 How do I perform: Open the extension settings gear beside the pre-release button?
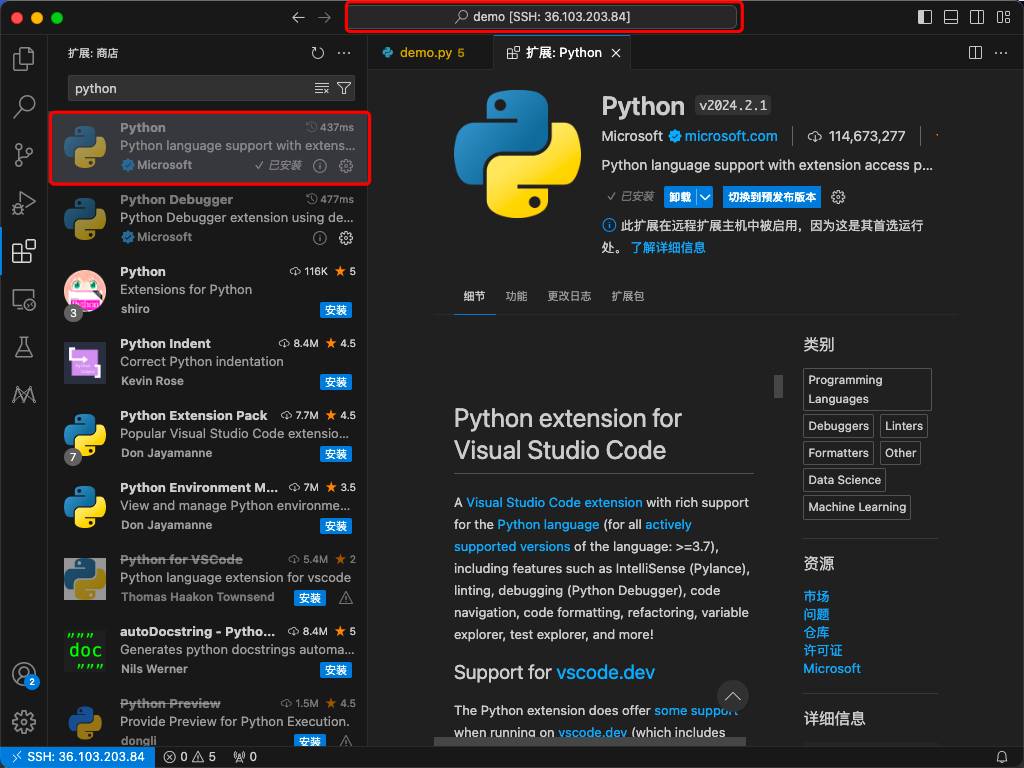pos(838,197)
